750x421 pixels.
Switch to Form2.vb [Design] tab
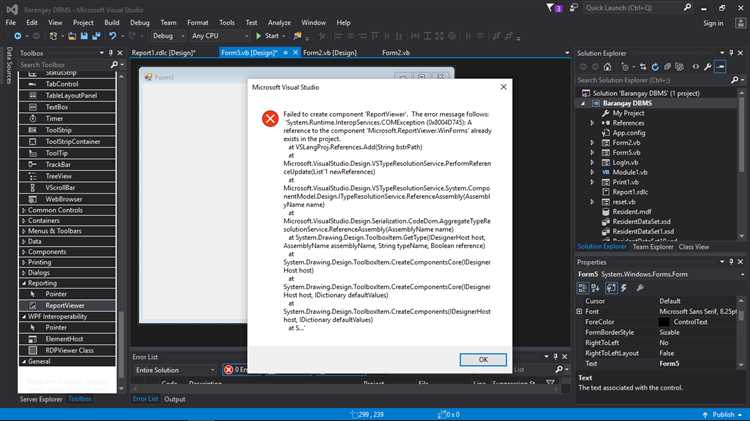point(330,53)
